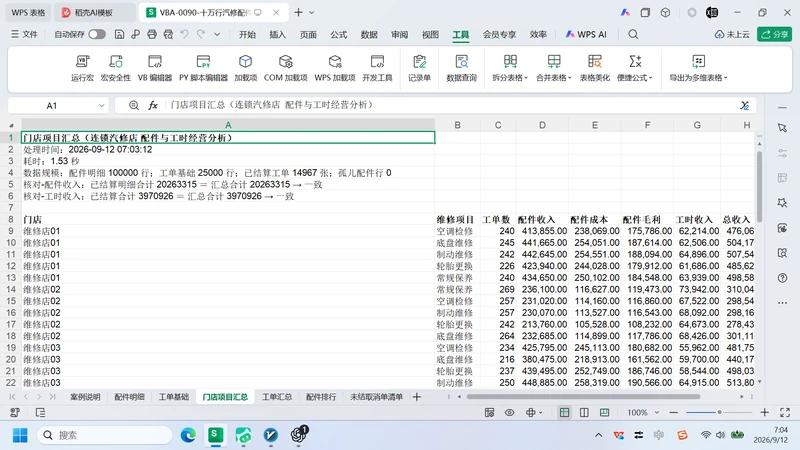Open COM Add-ins (COM 加载项)
Image resolution: width=800 pixels, height=450 pixels.
(285, 68)
